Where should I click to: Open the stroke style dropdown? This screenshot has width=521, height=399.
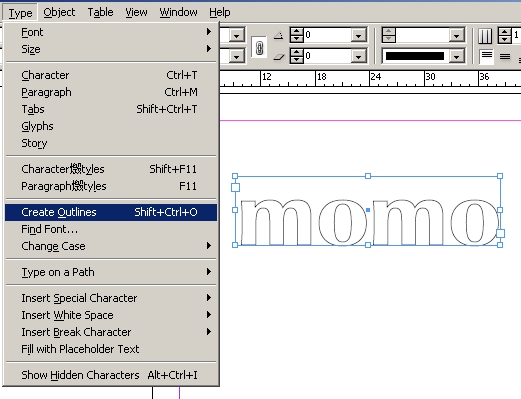457,57
